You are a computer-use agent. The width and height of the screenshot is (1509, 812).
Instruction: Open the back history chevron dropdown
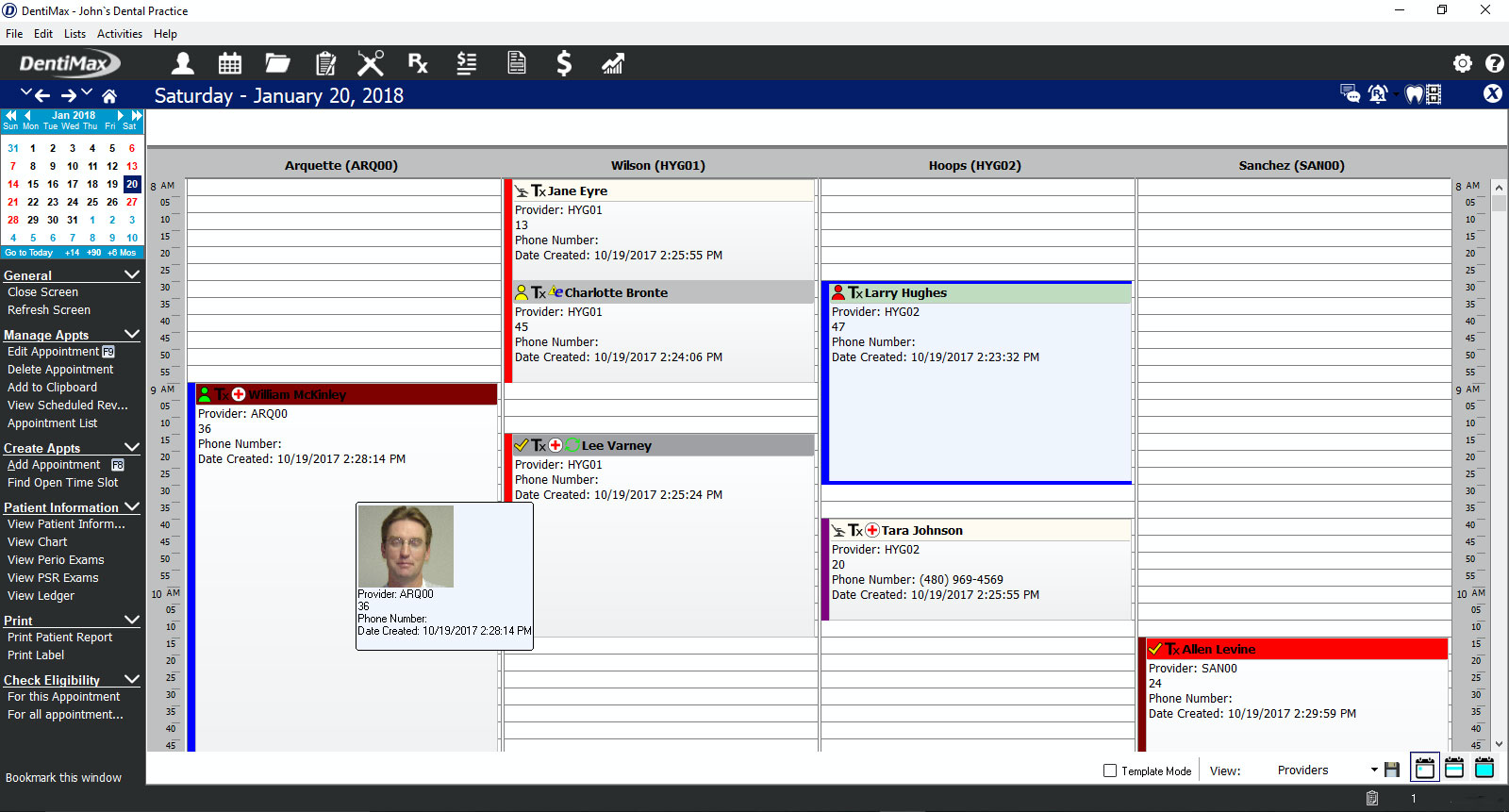26,92
